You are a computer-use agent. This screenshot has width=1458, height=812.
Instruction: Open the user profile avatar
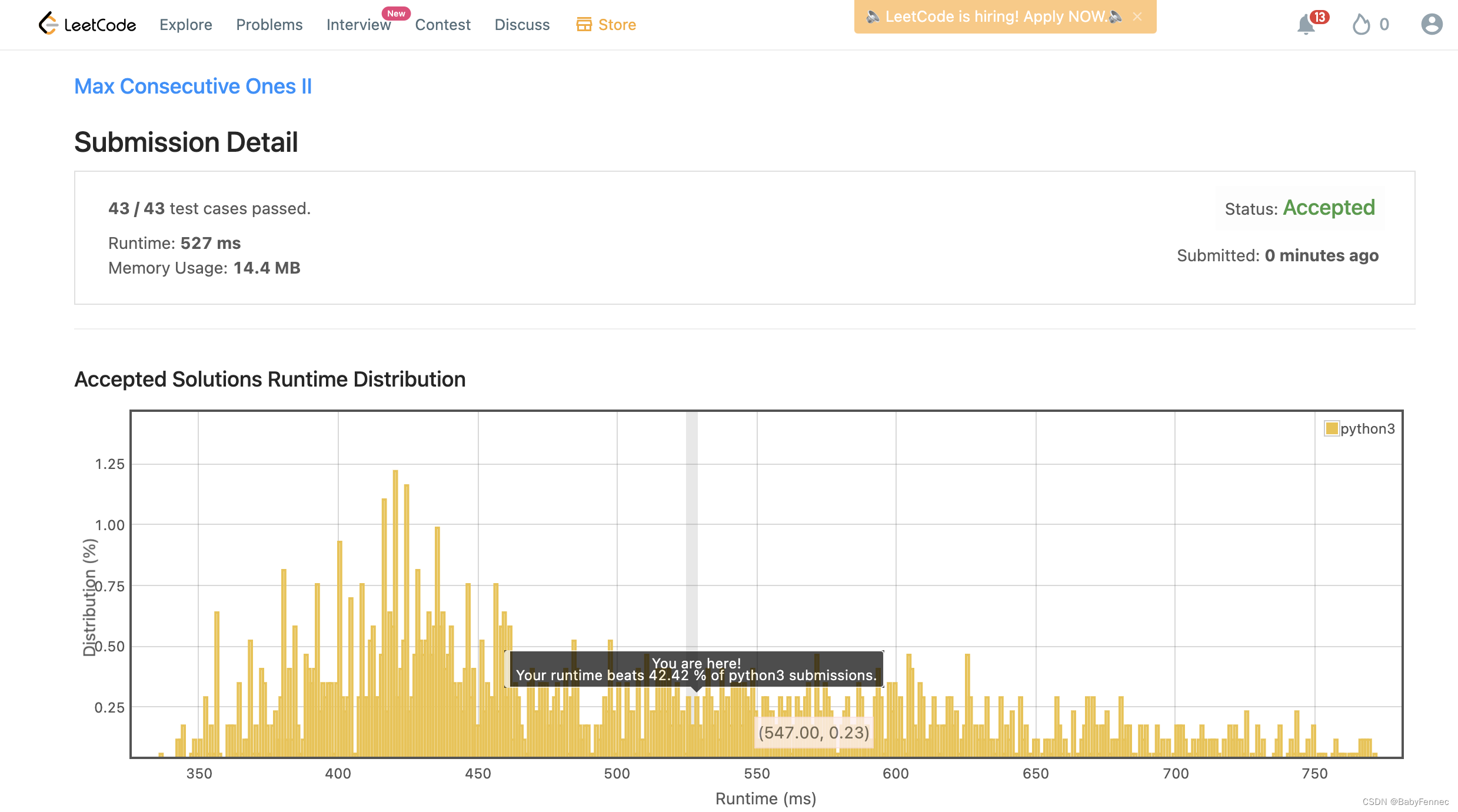(1431, 25)
